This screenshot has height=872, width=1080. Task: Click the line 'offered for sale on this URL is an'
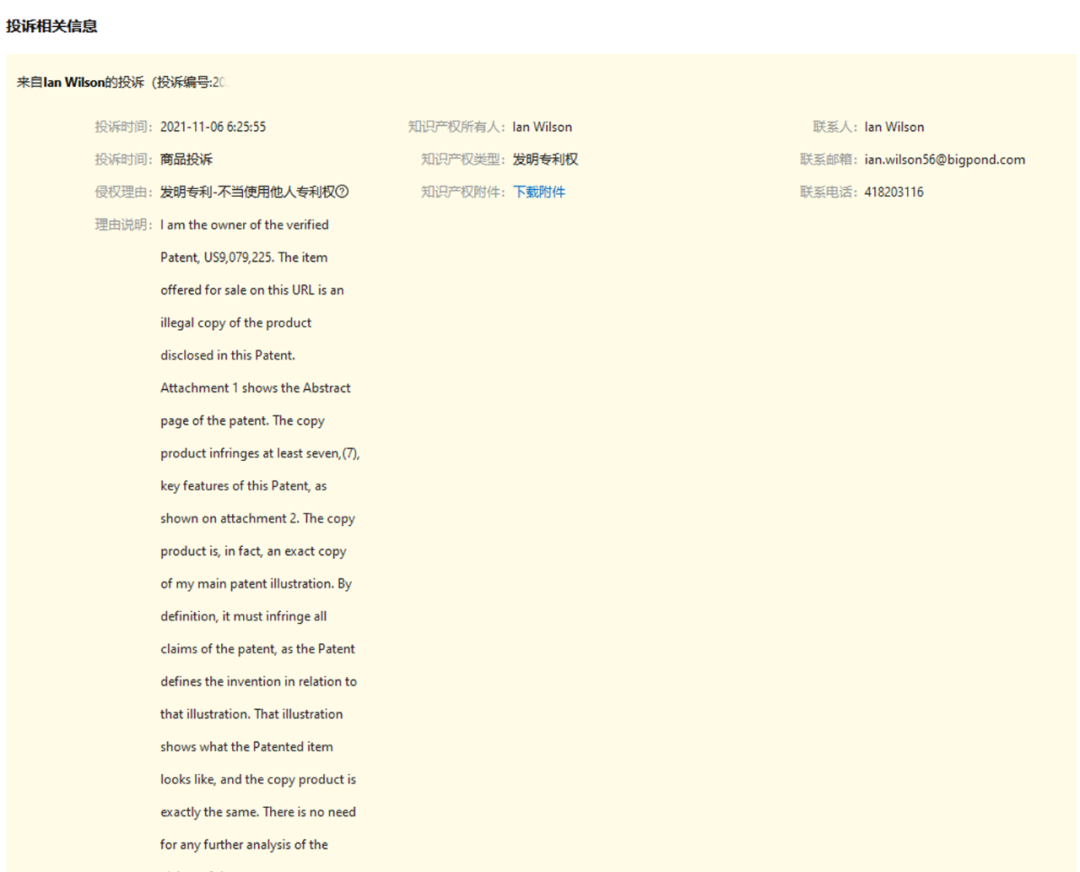[x=252, y=290]
